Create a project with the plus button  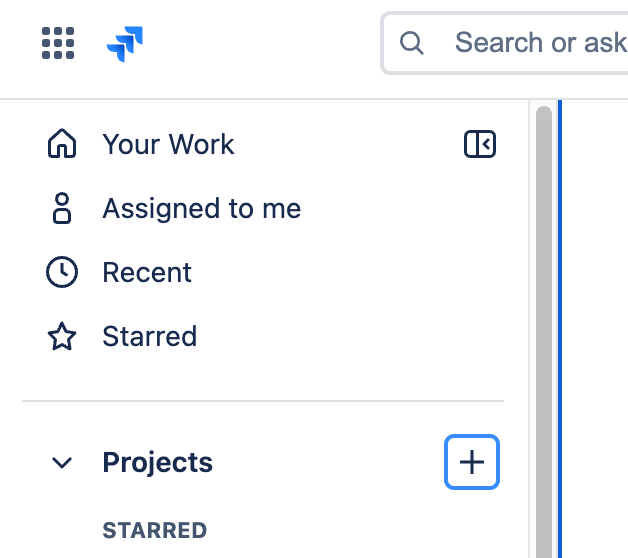[472, 462]
